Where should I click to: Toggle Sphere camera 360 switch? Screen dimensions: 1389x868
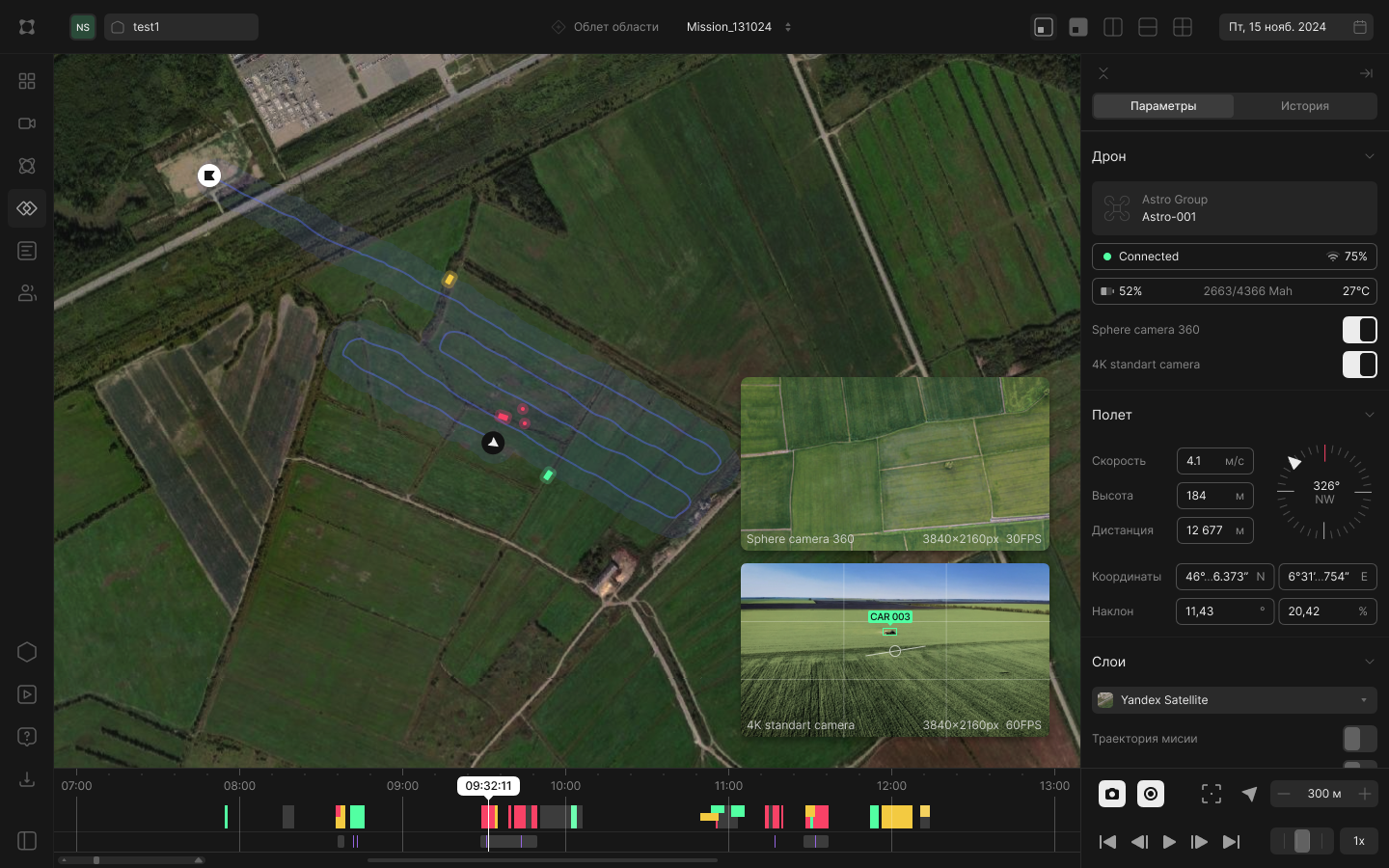tap(1359, 330)
